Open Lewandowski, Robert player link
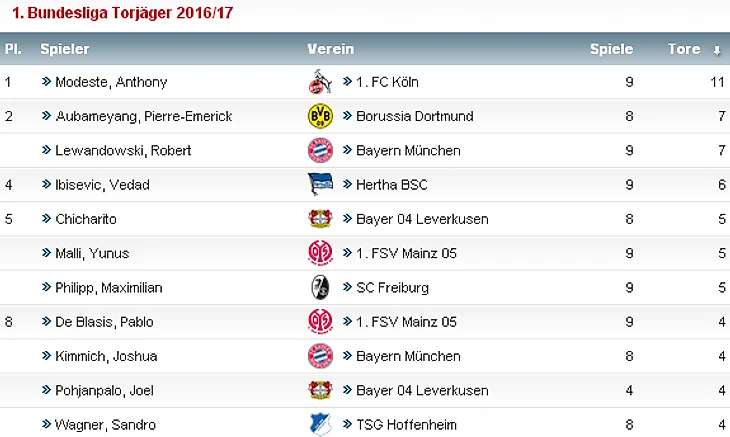 [x=123, y=150]
